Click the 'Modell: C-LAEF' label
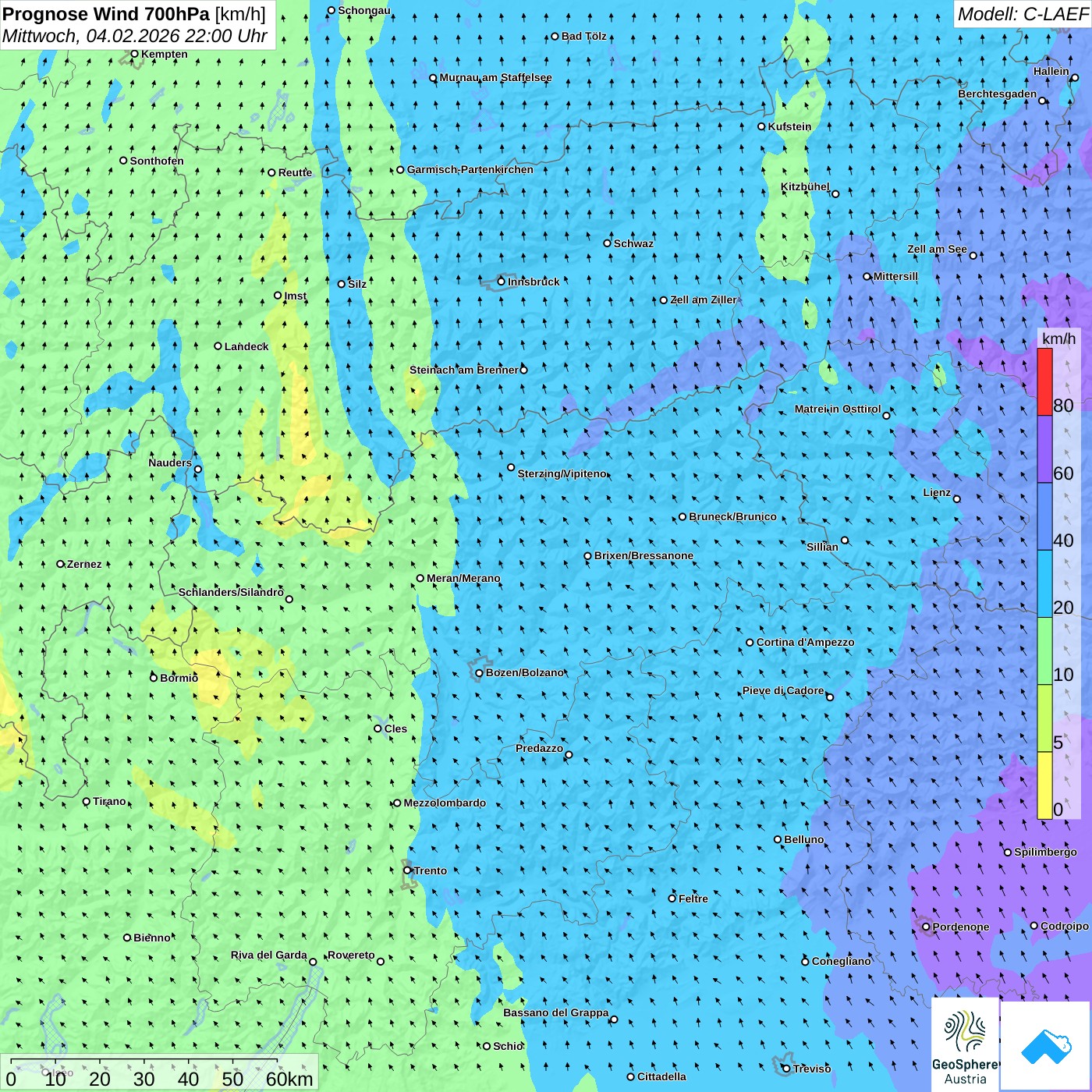Viewport: 1092px width, 1092px height. click(1022, 14)
